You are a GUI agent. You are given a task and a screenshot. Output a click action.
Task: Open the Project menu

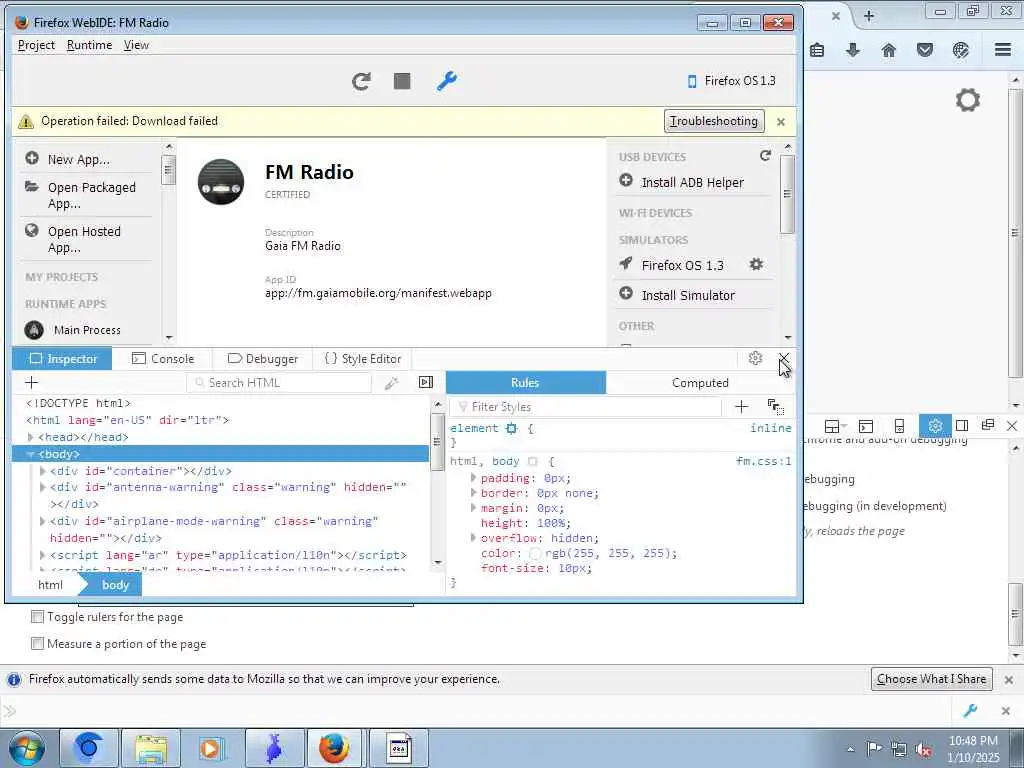pyautogui.click(x=36, y=45)
